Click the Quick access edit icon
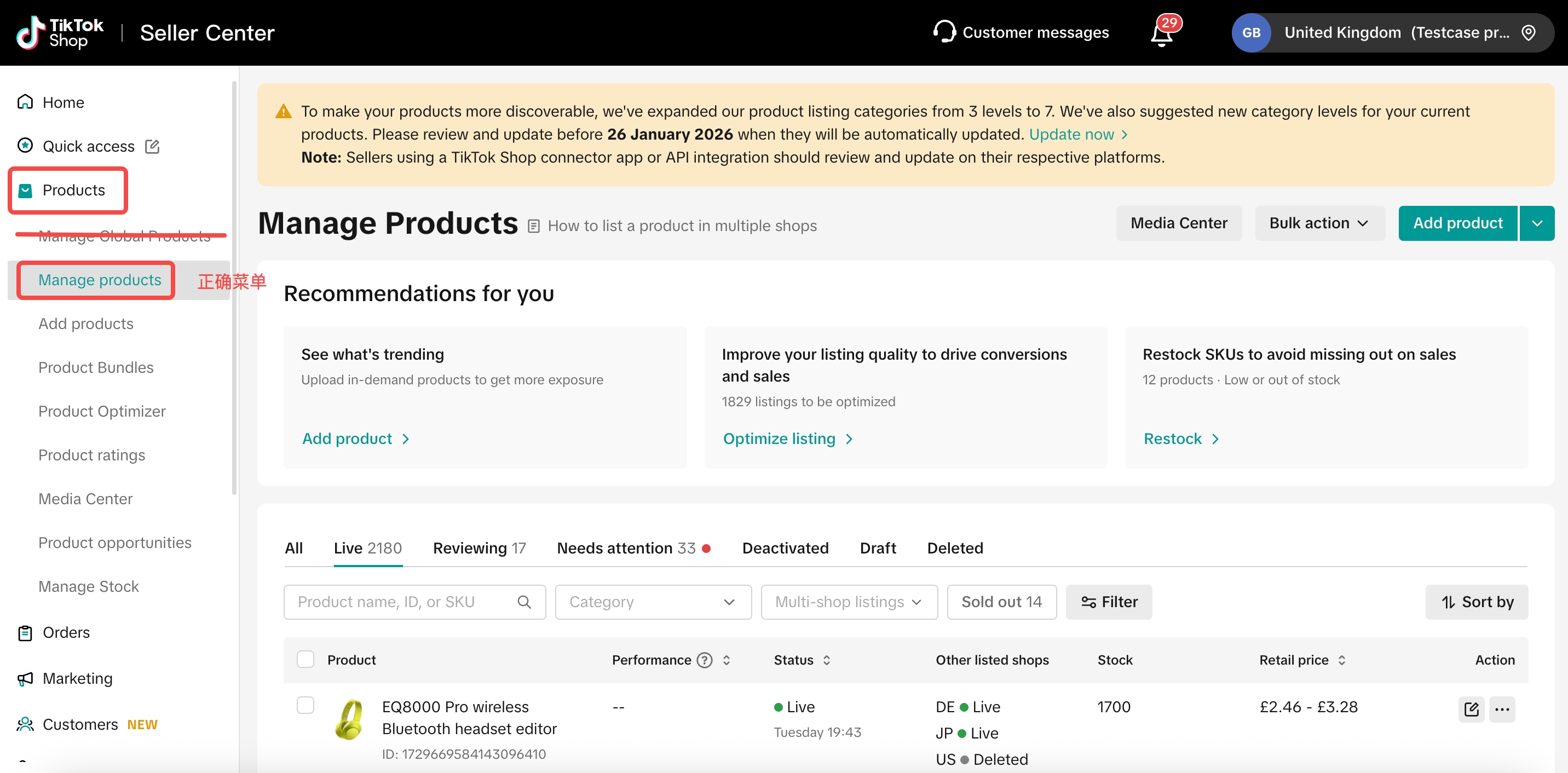Image resolution: width=1568 pixels, height=773 pixels. (x=152, y=146)
